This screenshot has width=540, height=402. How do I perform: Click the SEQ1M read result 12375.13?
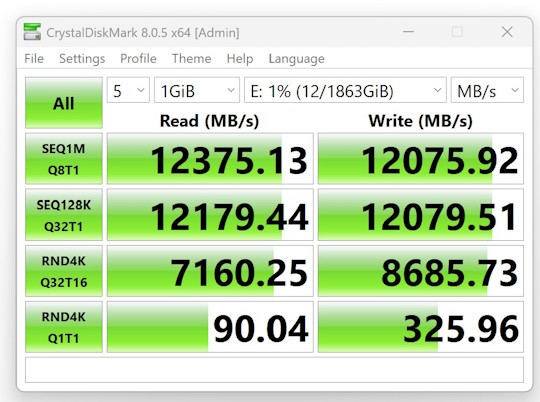point(210,159)
